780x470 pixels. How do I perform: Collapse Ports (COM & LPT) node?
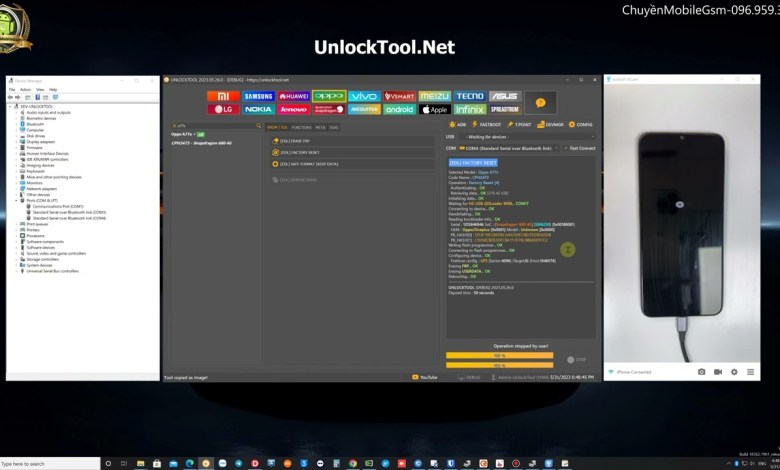(16, 200)
